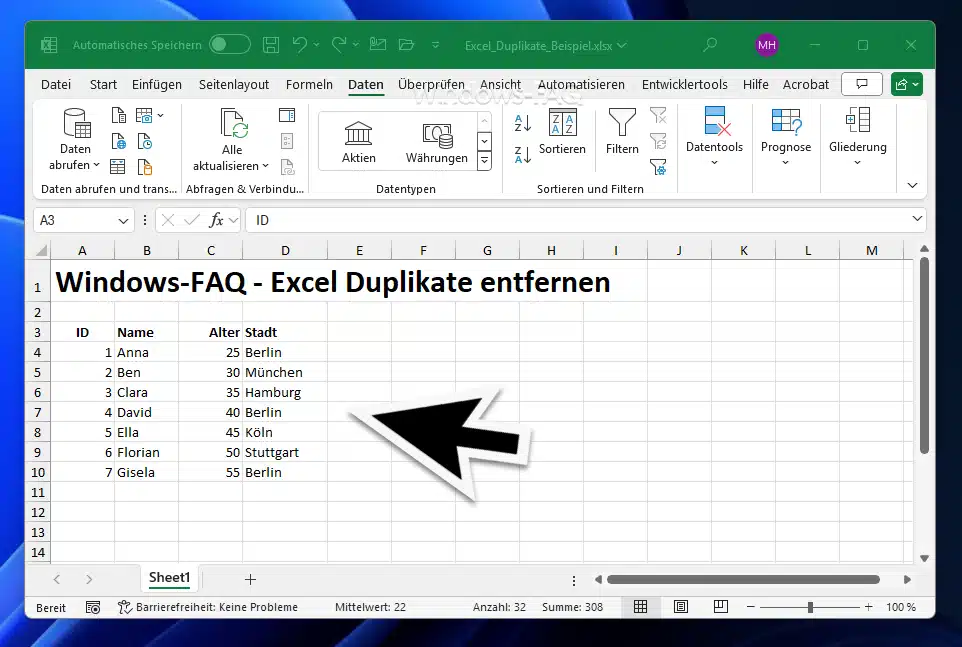Switch to the Formeln tab
The image size is (962, 647).
pyautogui.click(x=309, y=85)
